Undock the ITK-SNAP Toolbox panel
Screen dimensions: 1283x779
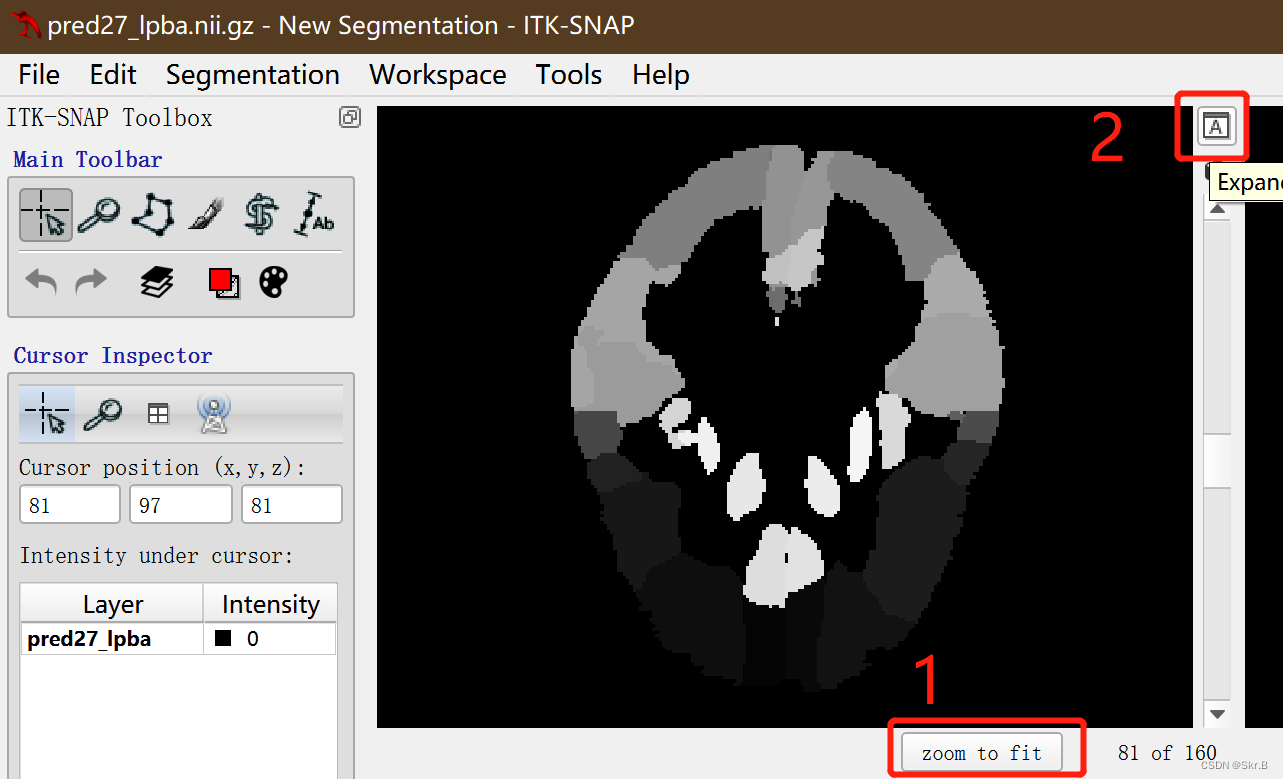[x=349, y=117]
